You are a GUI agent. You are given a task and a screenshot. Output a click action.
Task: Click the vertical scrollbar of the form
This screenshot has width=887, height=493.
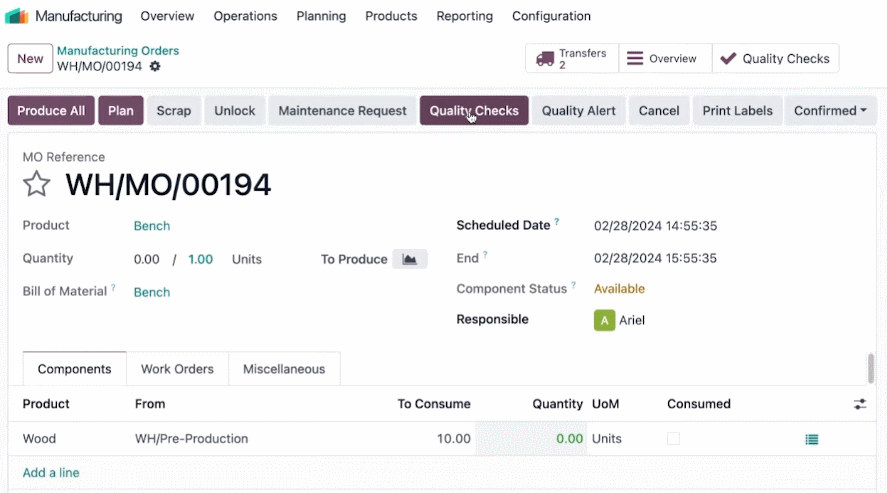[x=871, y=369]
